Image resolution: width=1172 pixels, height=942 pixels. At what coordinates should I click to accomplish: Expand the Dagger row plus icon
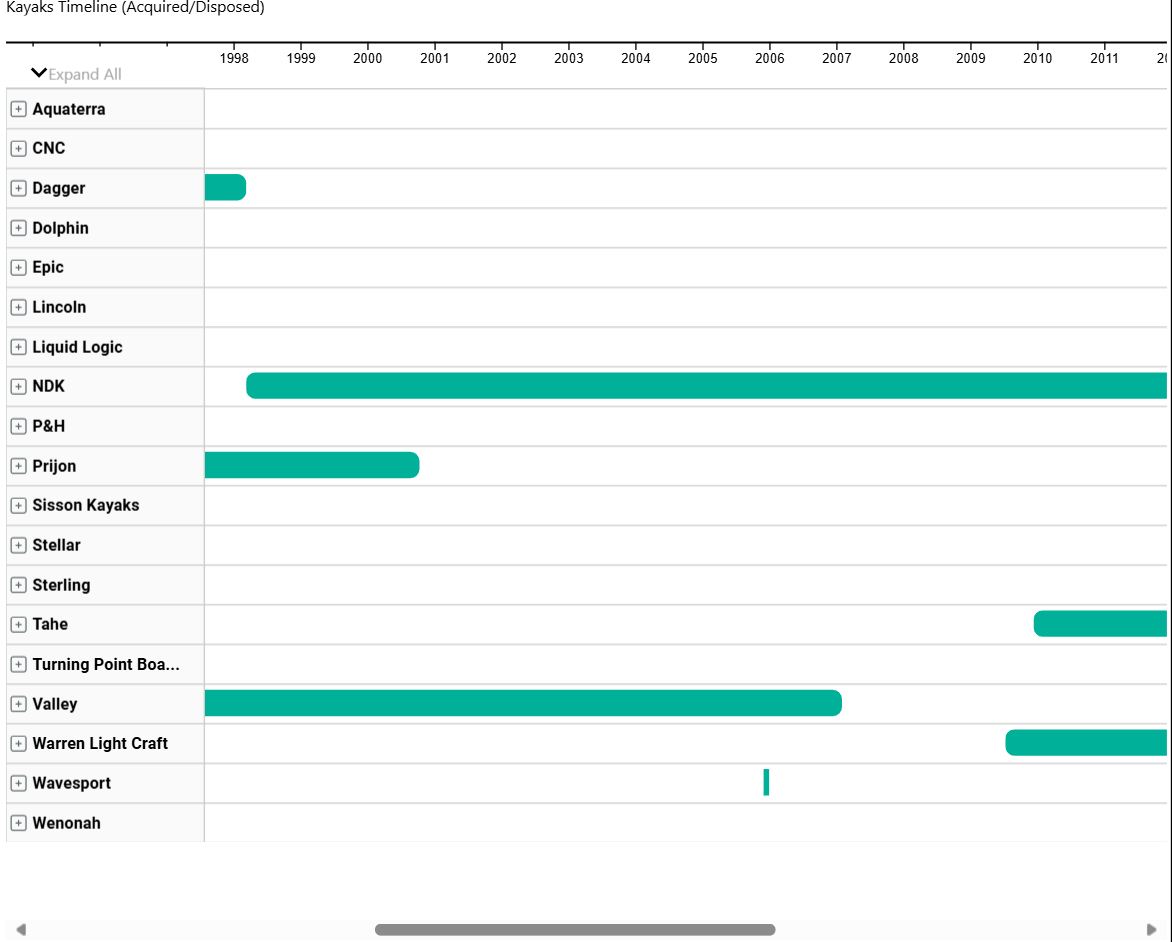click(19, 188)
